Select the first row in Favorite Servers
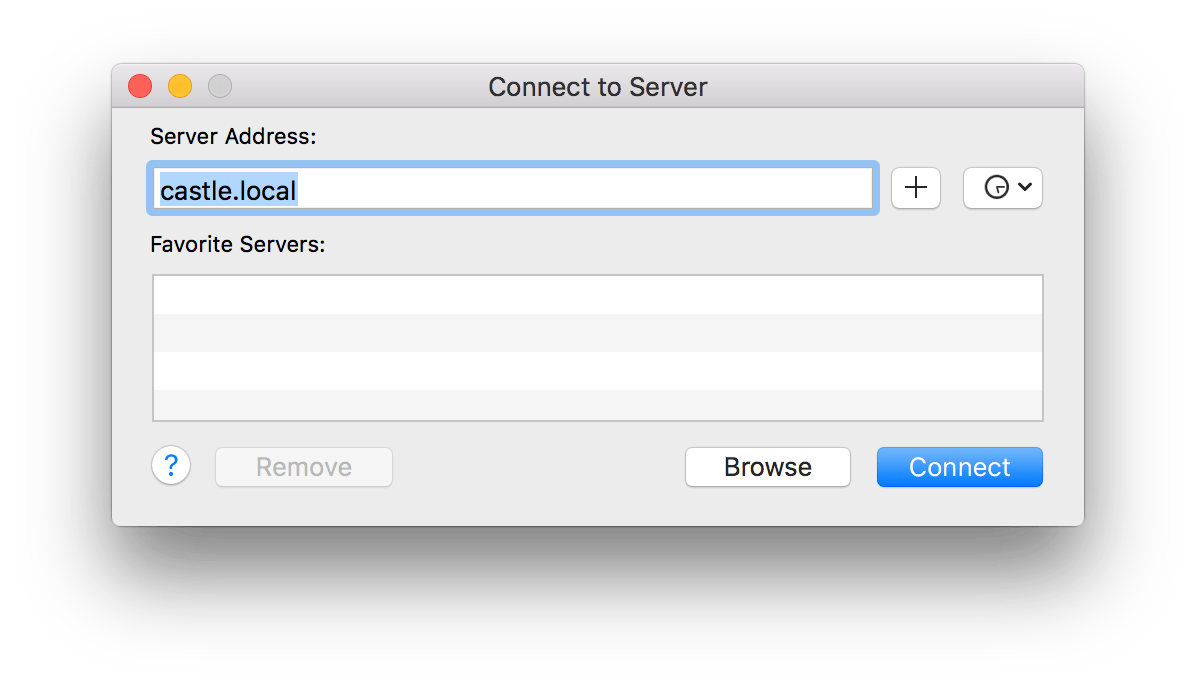Image resolution: width=1196 pixels, height=686 pixels. [x=597, y=295]
